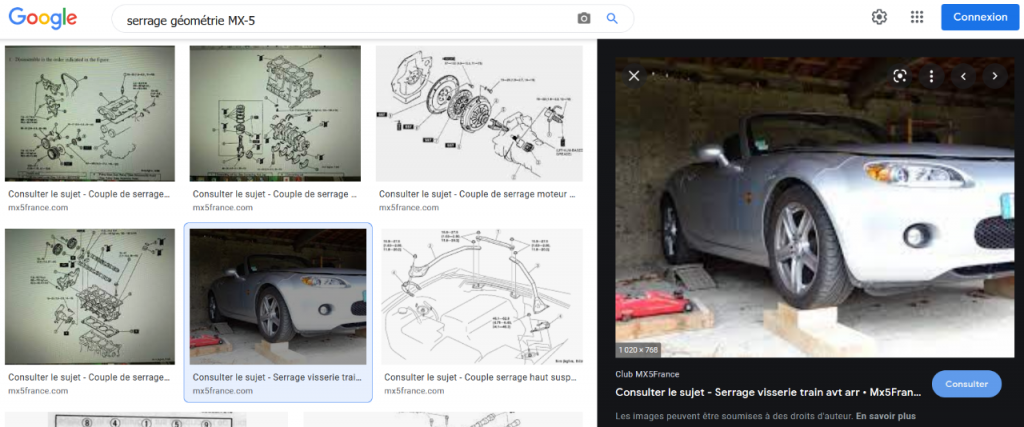Open Google settings gear
Image resolution: width=1024 pixels, height=427 pixels.
pyautogui.click(x=879, y=18)
